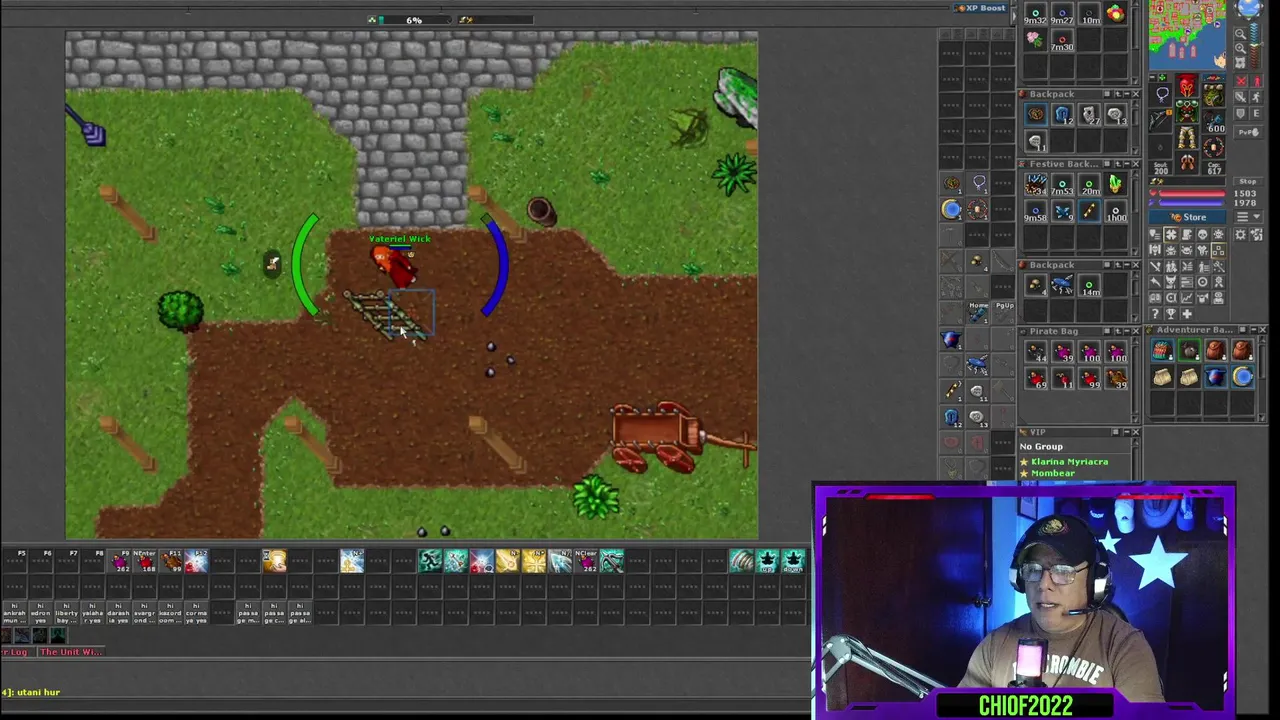Go up a level in Pirate Bag
This screenshot has height=720, width=1280.
[x=1118, y=331]
